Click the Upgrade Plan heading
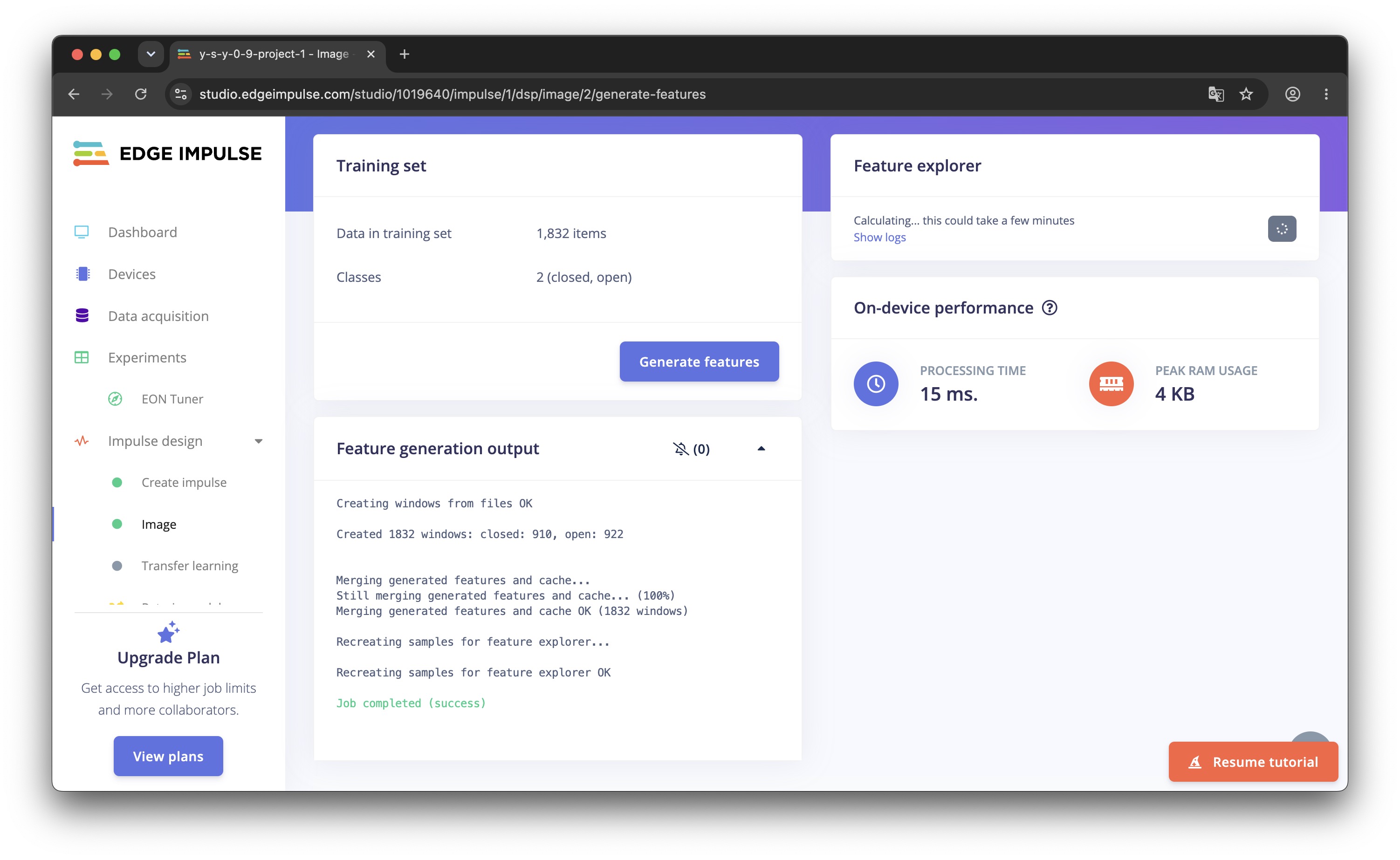This screenshot has height=860, width=1400. click(168, 657)
